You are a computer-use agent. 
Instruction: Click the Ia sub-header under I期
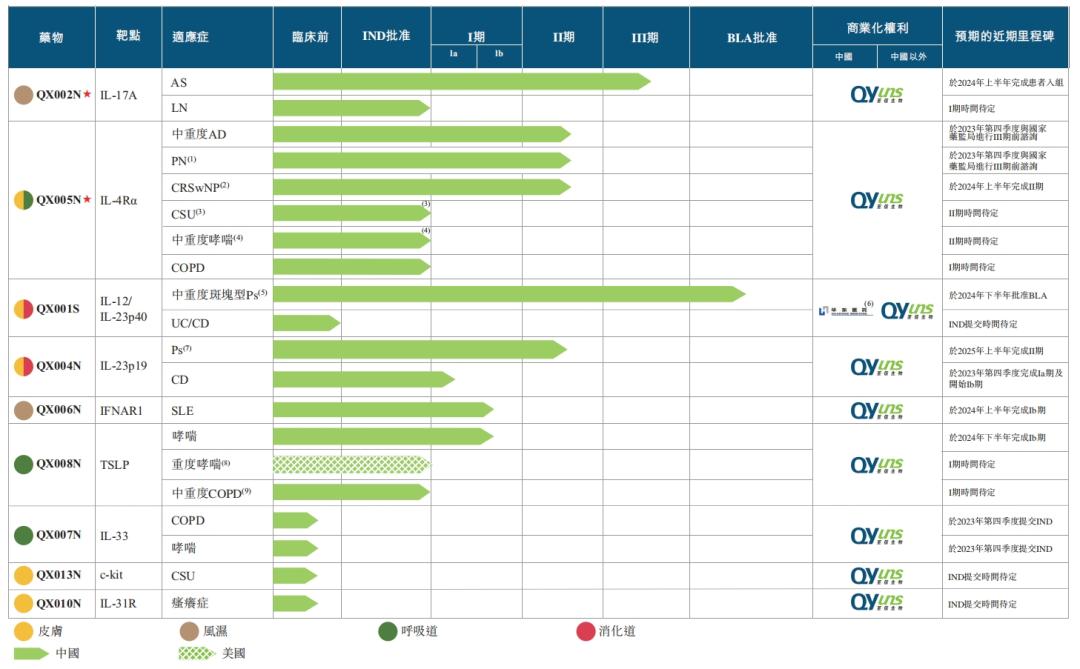[453, 54]
